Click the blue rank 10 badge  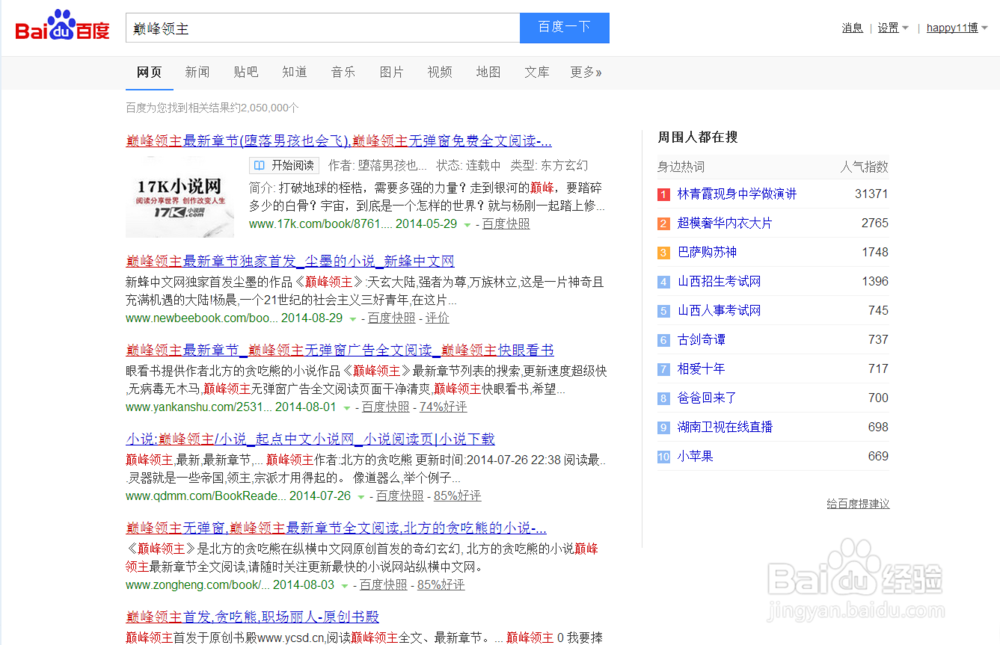point(663,457)
